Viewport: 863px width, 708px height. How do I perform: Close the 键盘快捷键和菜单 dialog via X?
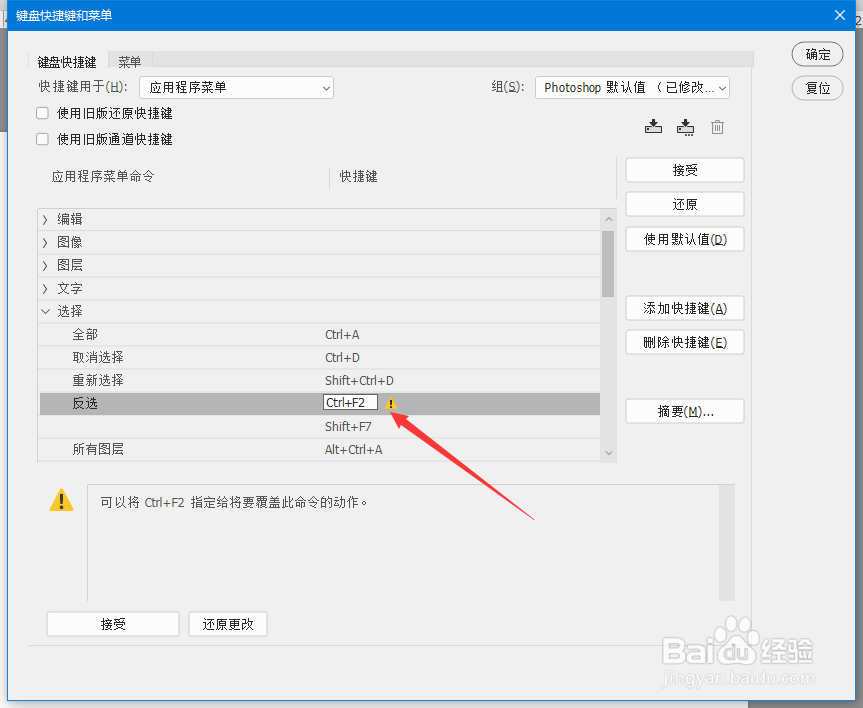839,15
